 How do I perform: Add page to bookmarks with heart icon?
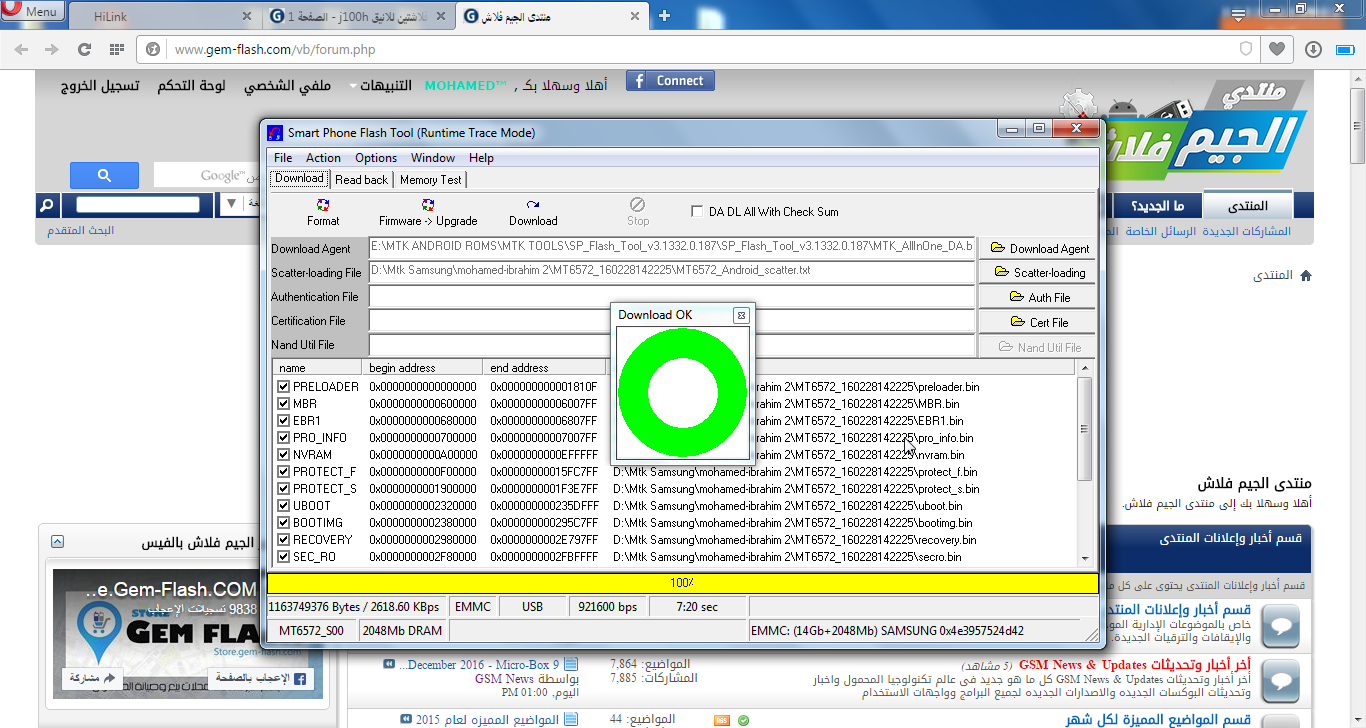click(1277, 49)
